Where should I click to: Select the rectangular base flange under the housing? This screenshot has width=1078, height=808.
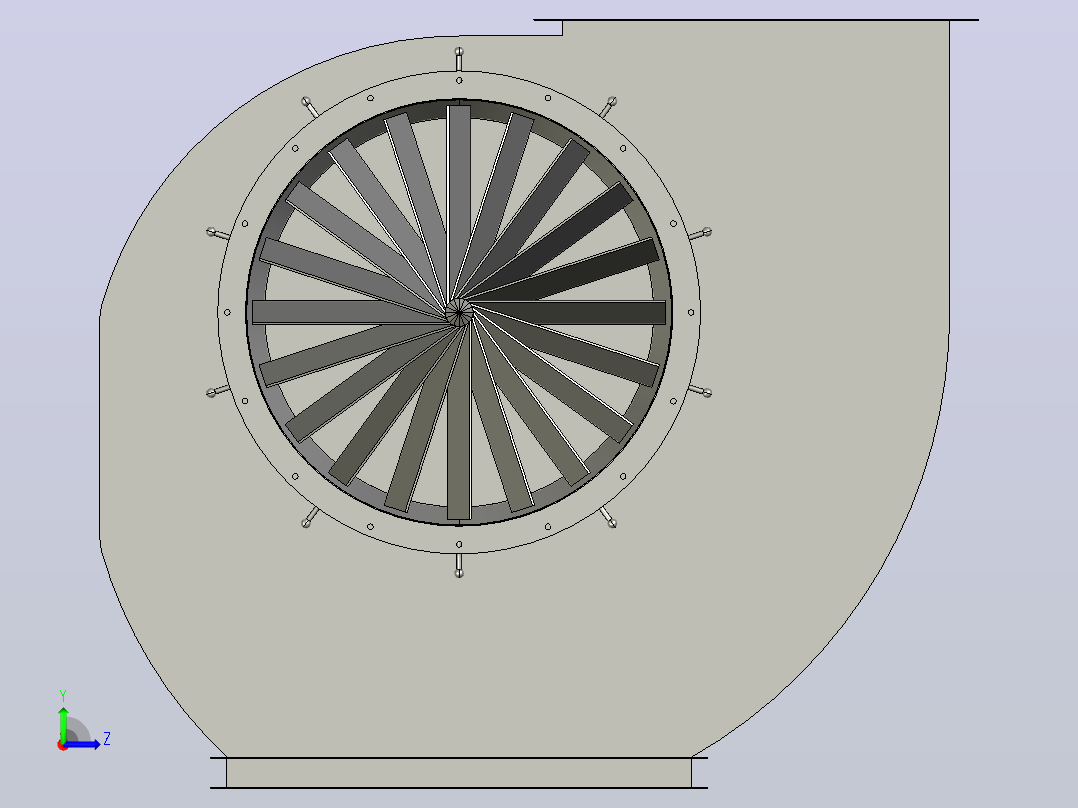coord(459,772)
